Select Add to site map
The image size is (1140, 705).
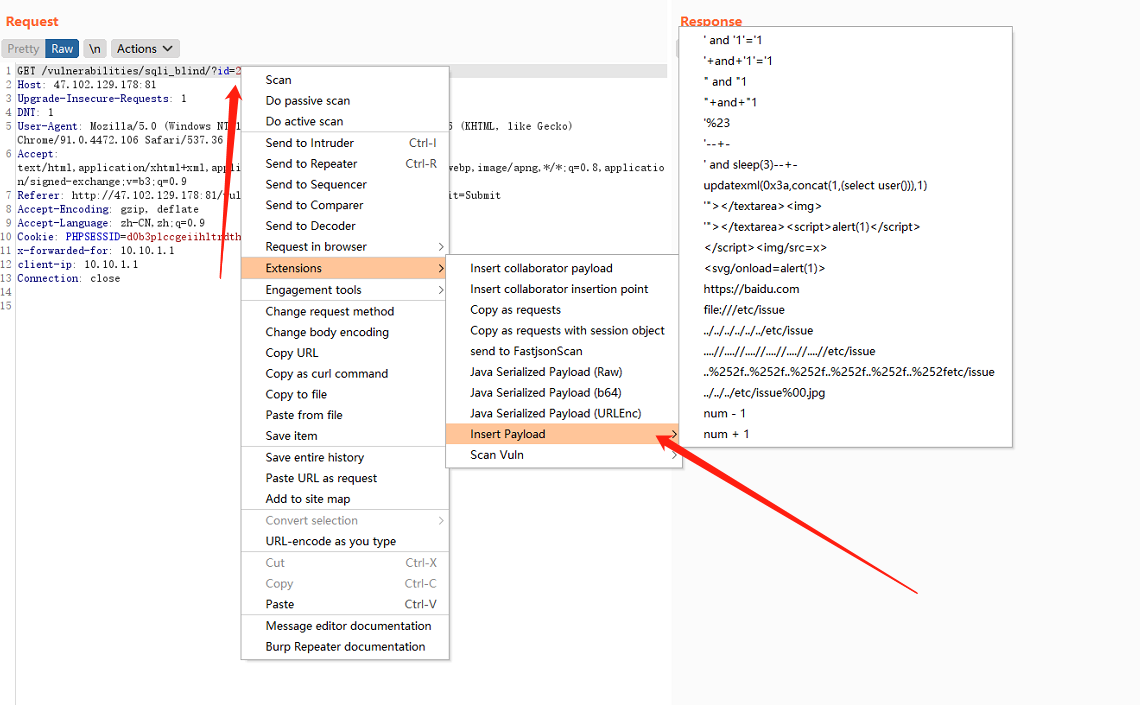point(345,499)
